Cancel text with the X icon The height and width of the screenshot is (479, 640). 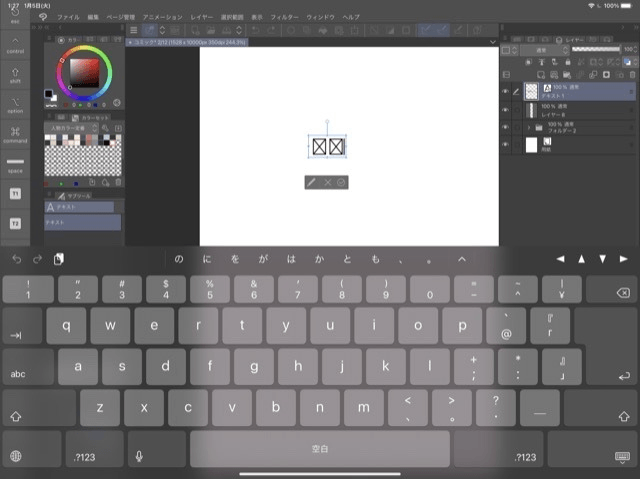point(327,182)
